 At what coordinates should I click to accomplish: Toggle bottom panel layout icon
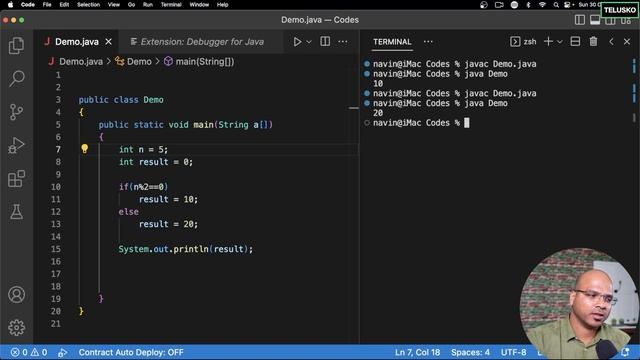[595, 20]
